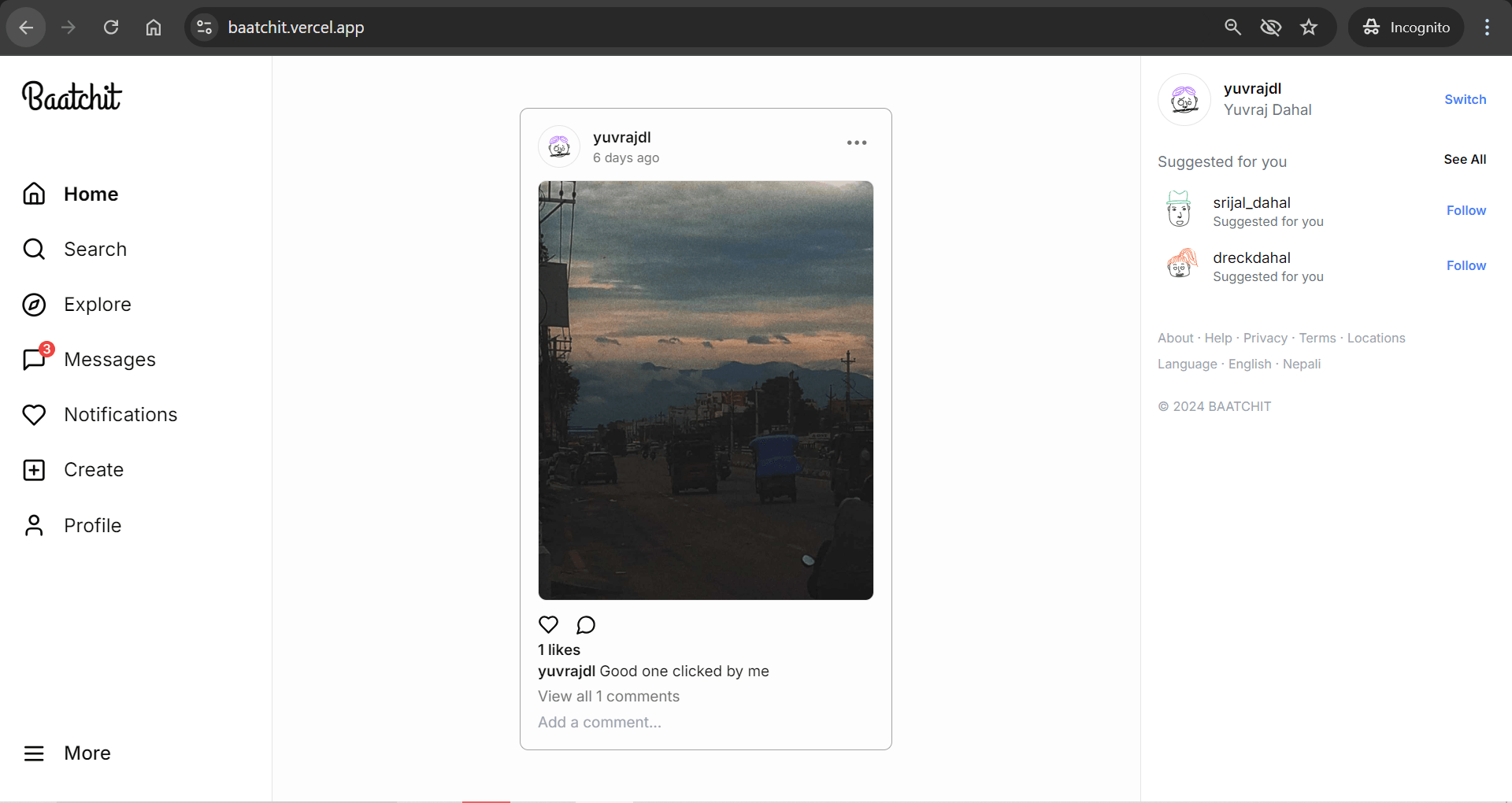Open comments via the speech bubble icon
Image resolution: width=1512 pixels, height=803 pixels.
tap(586, 624)
